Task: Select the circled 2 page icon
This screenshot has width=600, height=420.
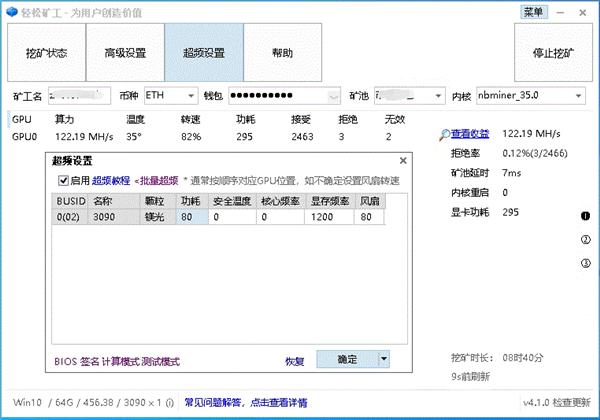Action: (585, 239)
